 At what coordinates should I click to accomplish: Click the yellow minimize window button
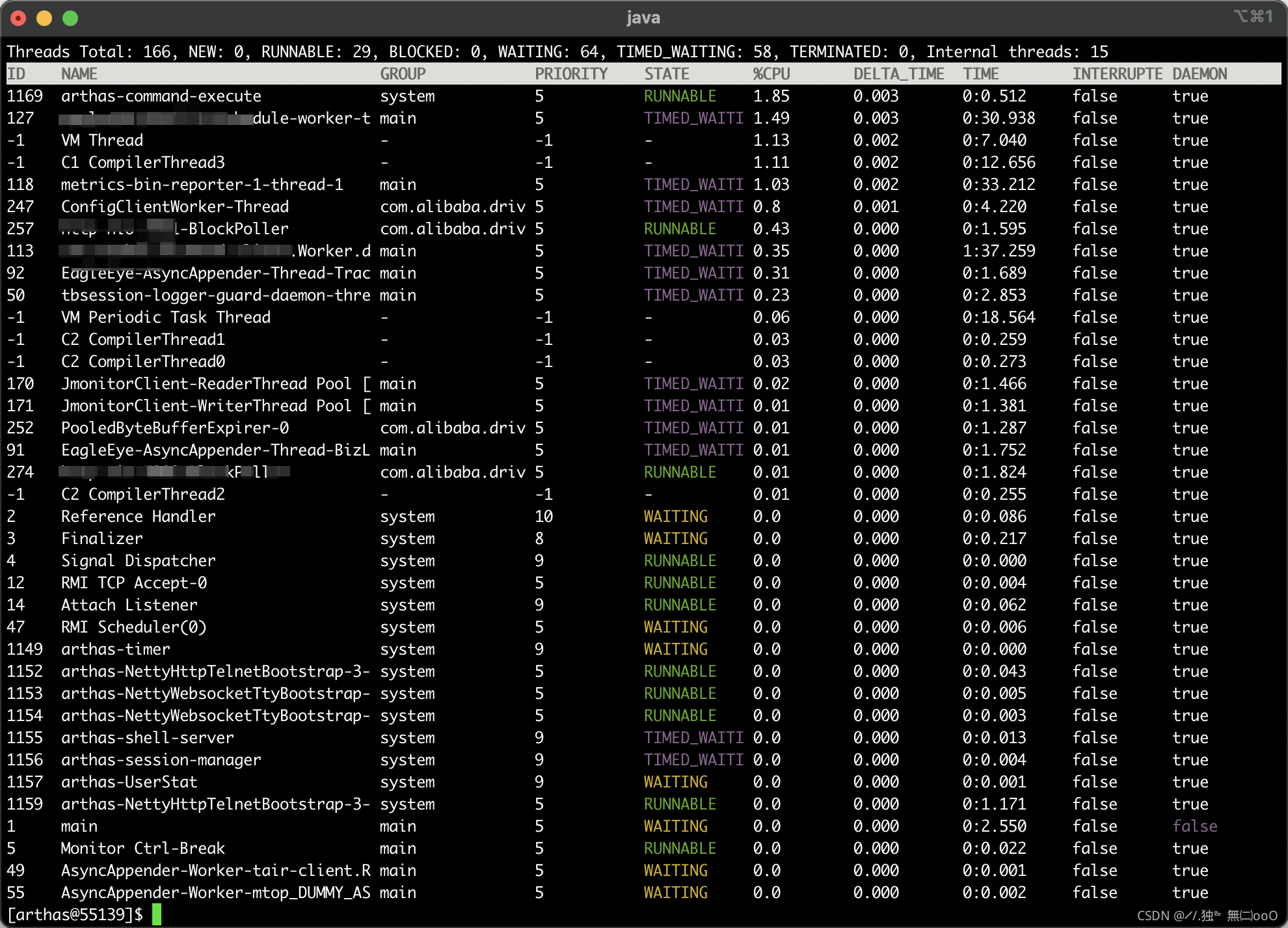pos(44,18)
